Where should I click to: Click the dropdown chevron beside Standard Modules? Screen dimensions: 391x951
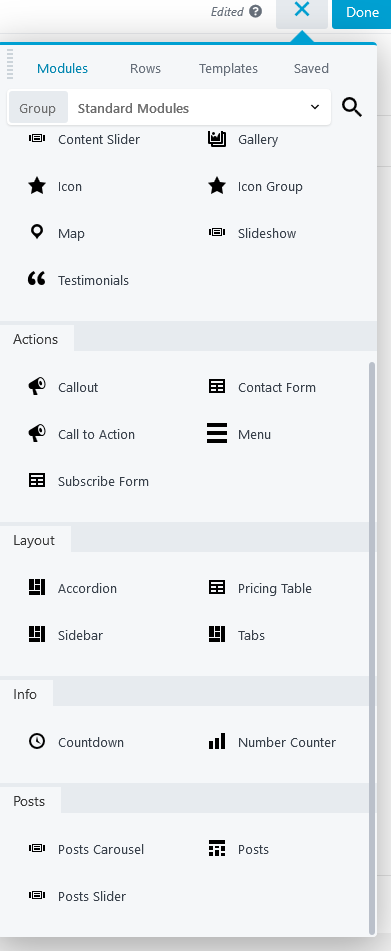pos(315,107)
